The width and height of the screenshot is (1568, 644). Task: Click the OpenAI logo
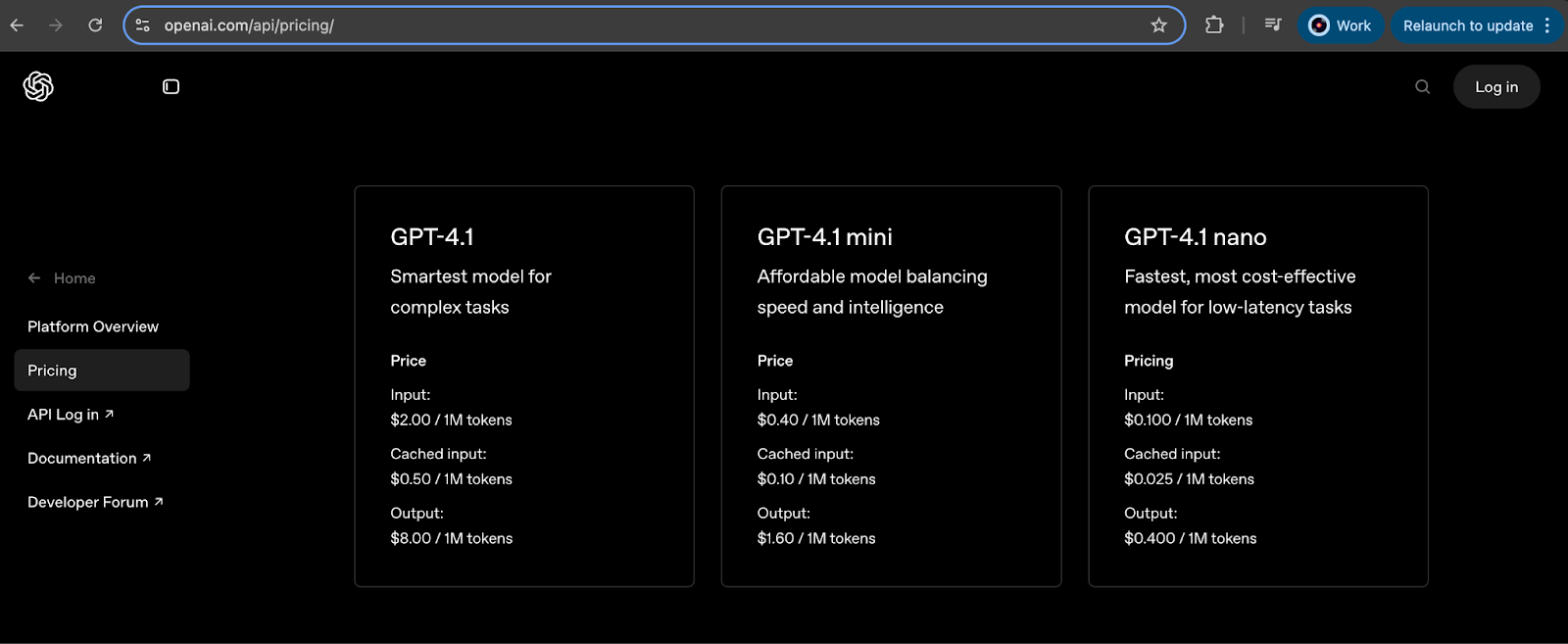(x=38, y=86)
